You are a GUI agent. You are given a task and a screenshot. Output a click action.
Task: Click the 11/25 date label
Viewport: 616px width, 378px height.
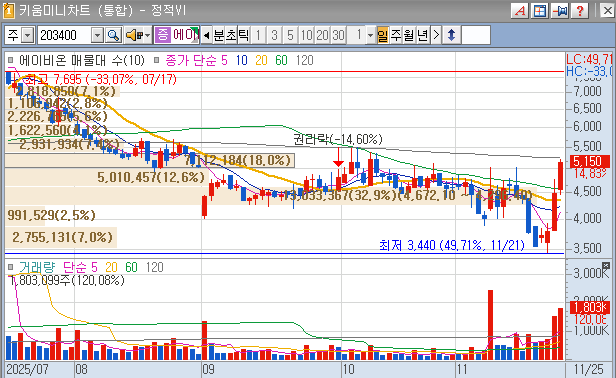[x=588, y=369]
